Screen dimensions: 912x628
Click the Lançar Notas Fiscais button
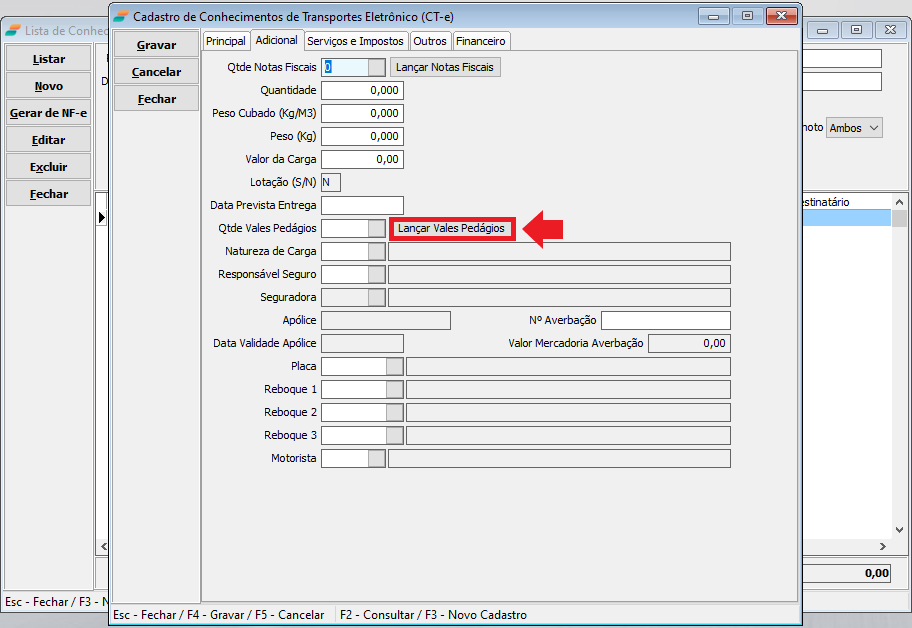tap(445, 67)
